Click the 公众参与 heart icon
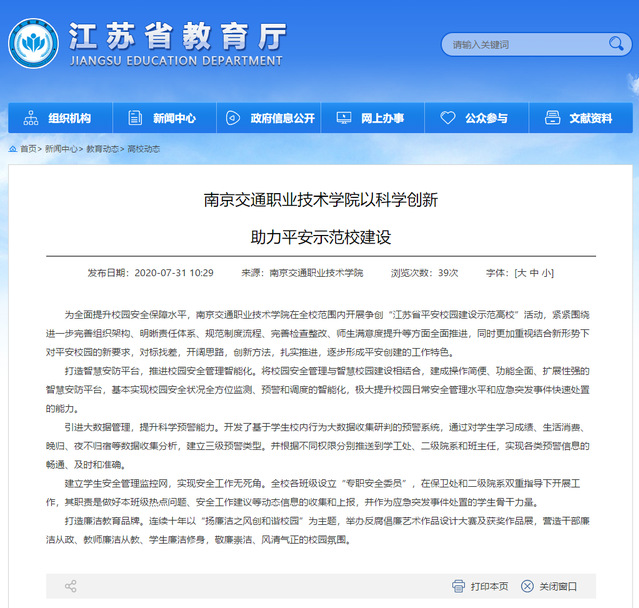Viewport: 639px width, 608px height. coord(448,118)
